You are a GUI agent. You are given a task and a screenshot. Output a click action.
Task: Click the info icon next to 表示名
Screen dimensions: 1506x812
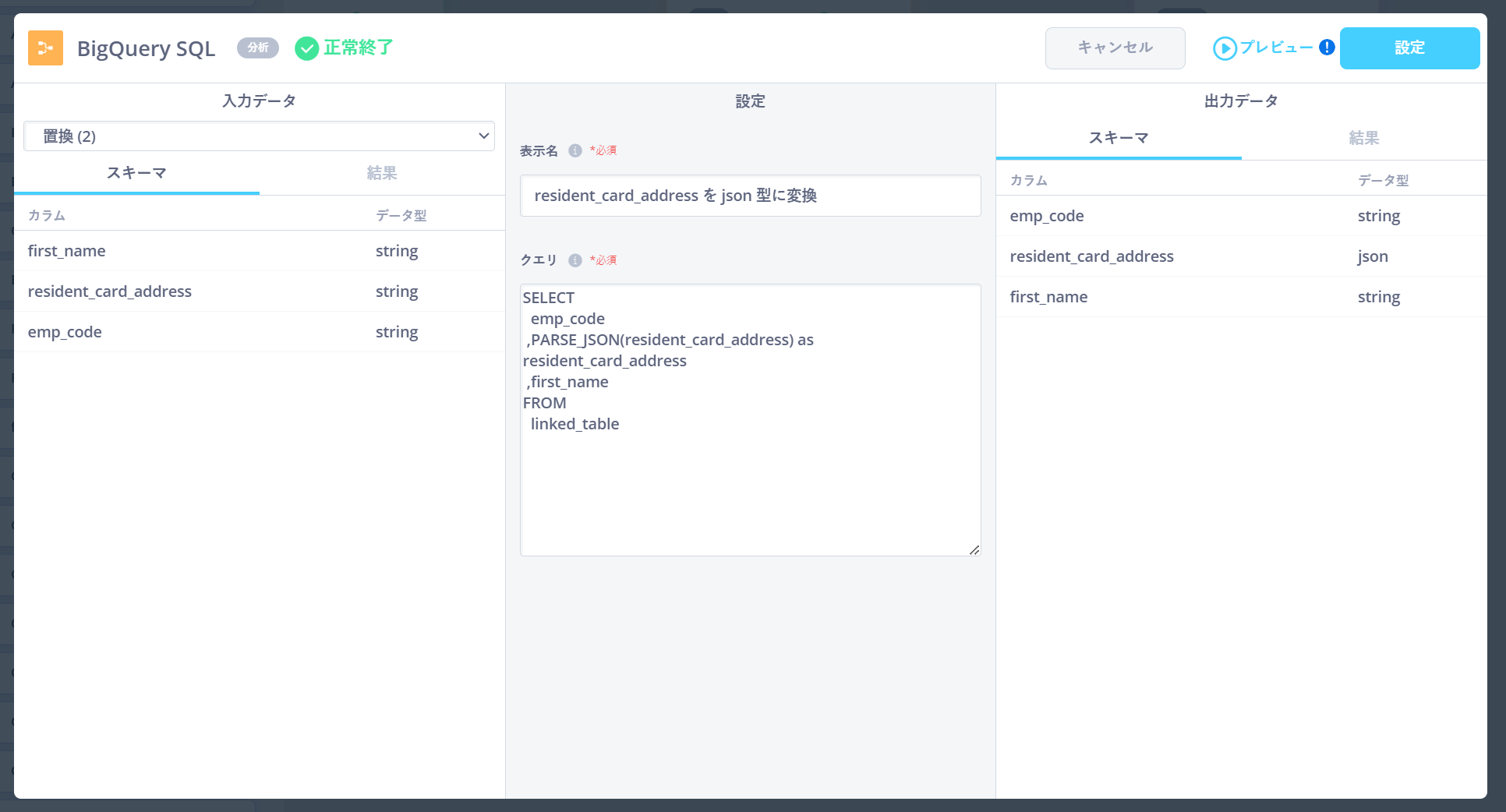click(575, 150)
